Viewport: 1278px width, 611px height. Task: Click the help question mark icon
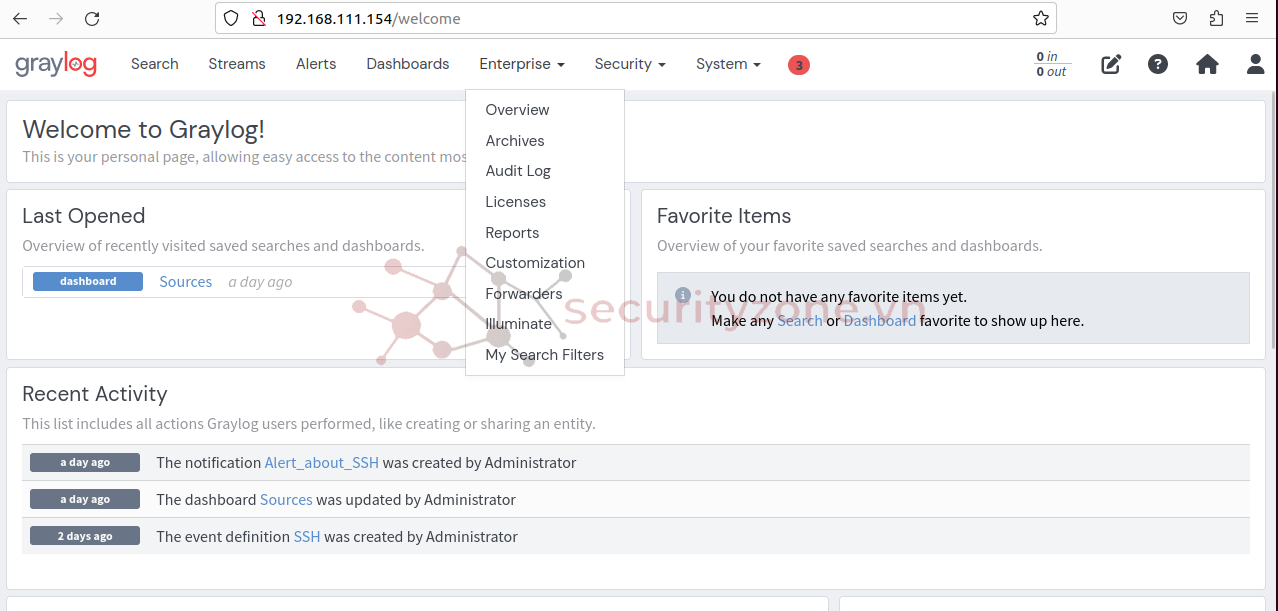(1158, 64)
